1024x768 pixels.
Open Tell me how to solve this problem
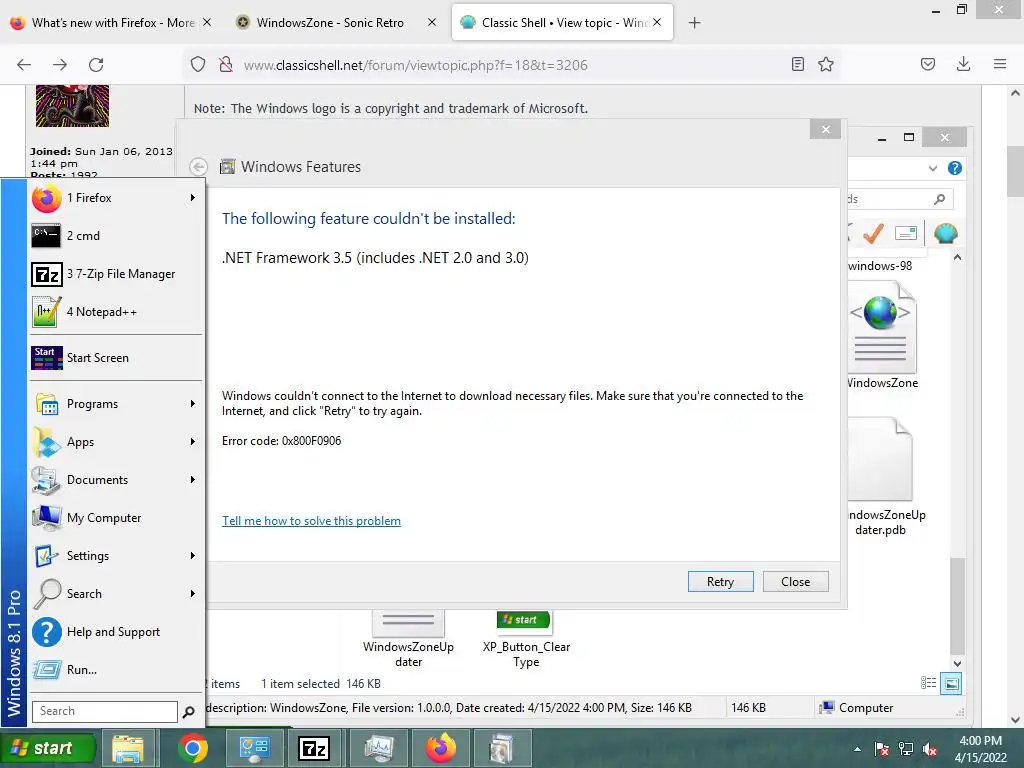tap(312, 521)
